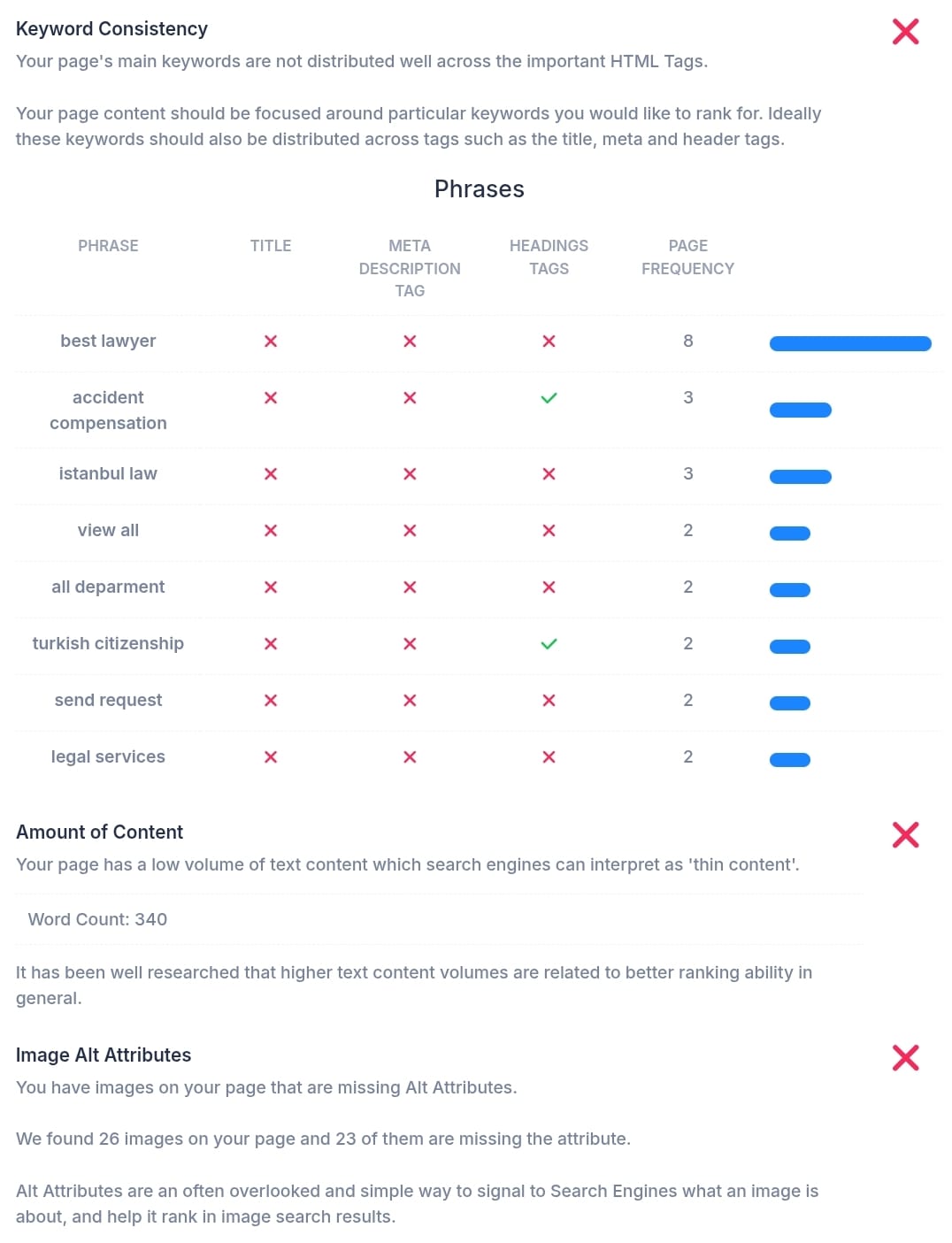Screen dimensions: 952x1243
Task: Click the Phrases table heading
Action: (479, 189)
